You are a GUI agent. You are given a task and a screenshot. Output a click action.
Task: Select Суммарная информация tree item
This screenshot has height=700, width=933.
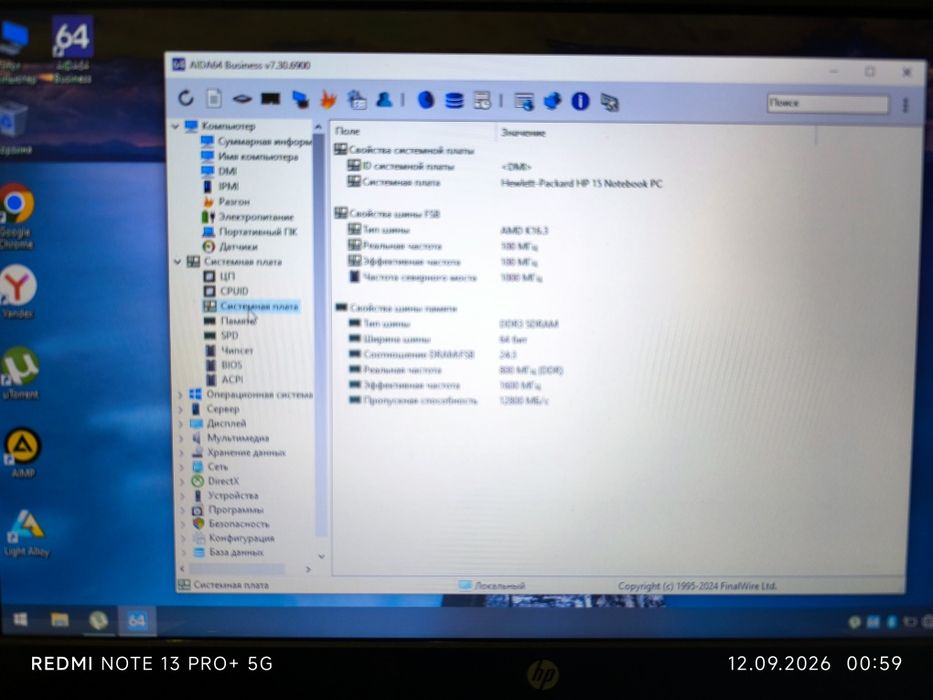click(x=256, y=141)
